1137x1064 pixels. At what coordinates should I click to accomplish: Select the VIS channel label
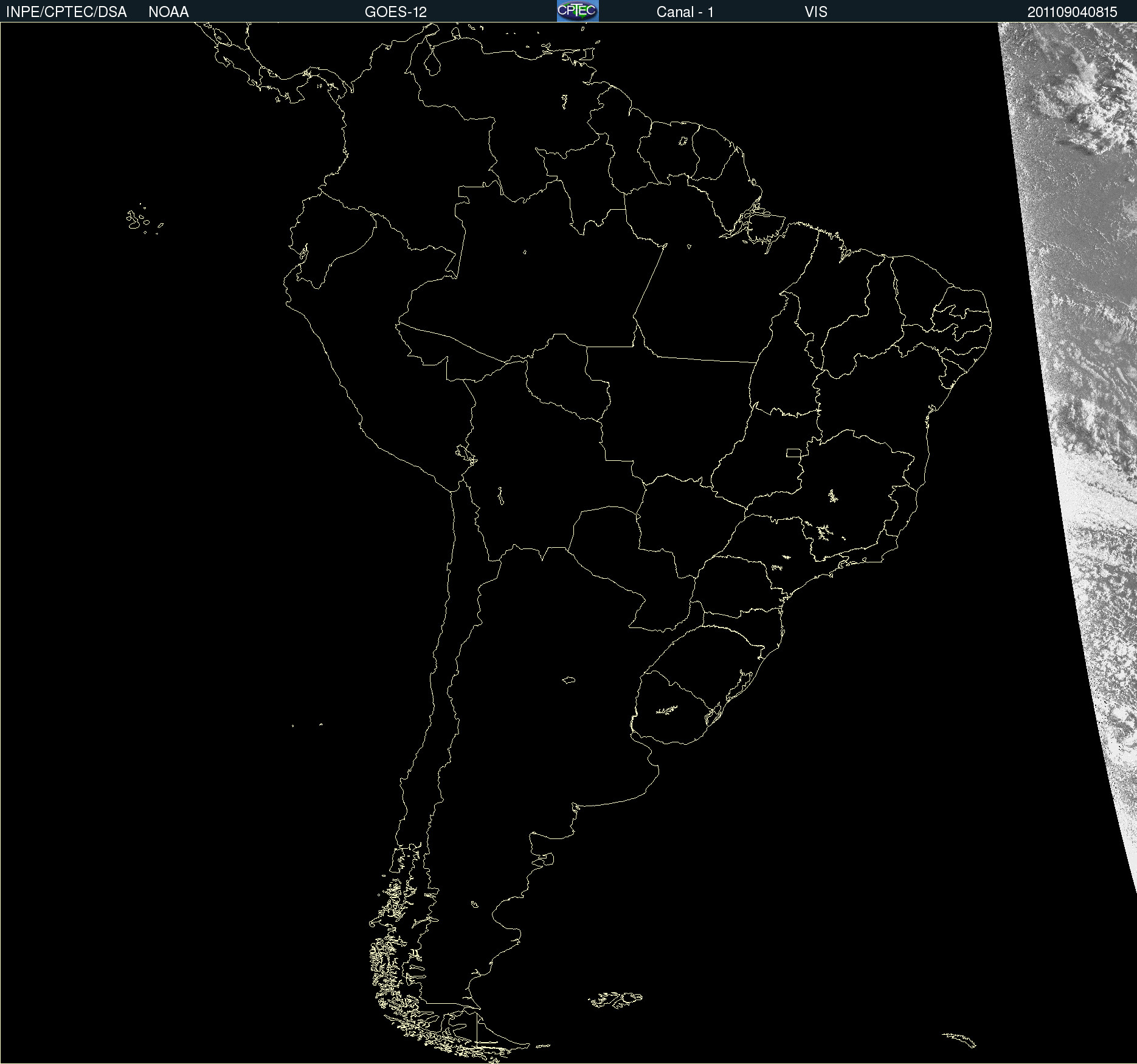[816, 12]
